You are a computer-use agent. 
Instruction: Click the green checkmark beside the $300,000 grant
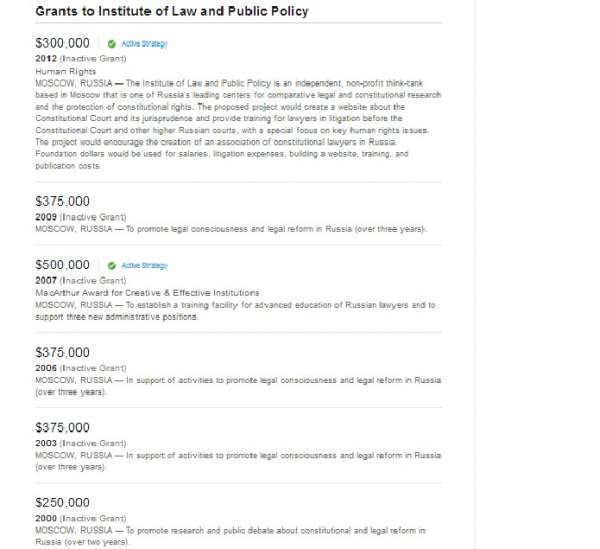pos(112,44)
